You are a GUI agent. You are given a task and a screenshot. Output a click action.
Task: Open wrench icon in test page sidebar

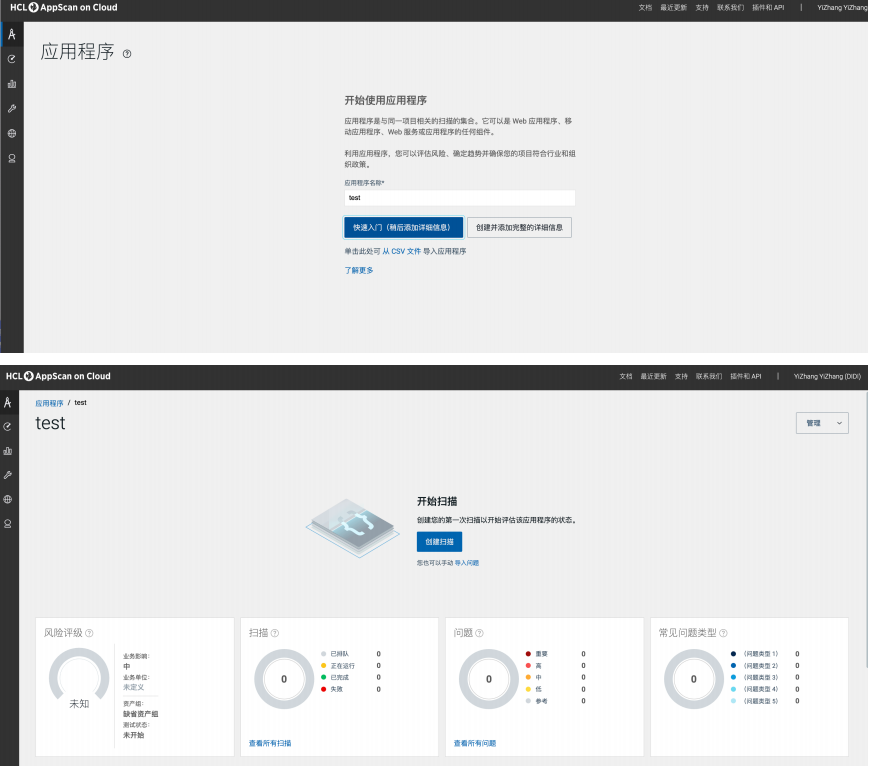(8, 475)
